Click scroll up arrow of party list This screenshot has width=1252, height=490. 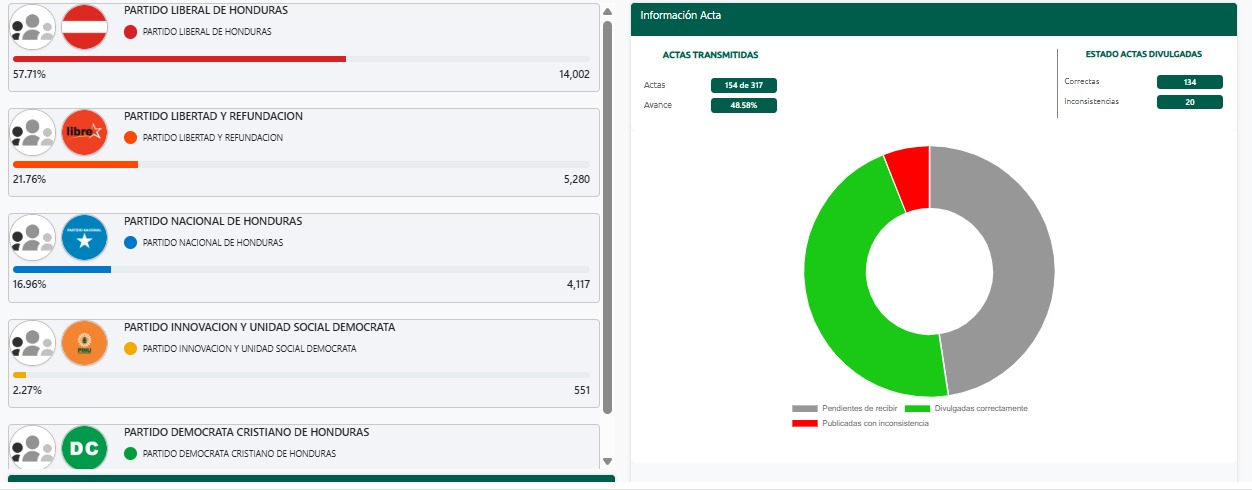pyautogui.click(x=607, y=11)
